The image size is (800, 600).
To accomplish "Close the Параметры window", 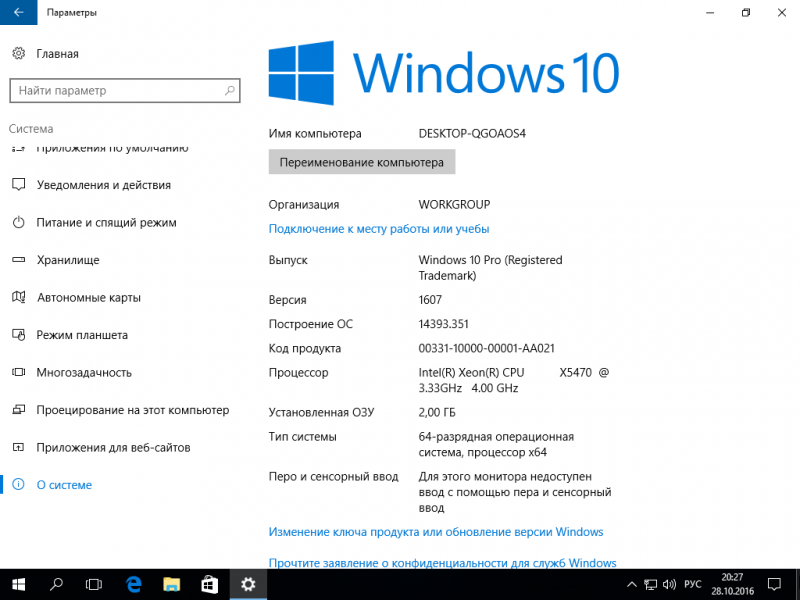I will pos(782,12).
